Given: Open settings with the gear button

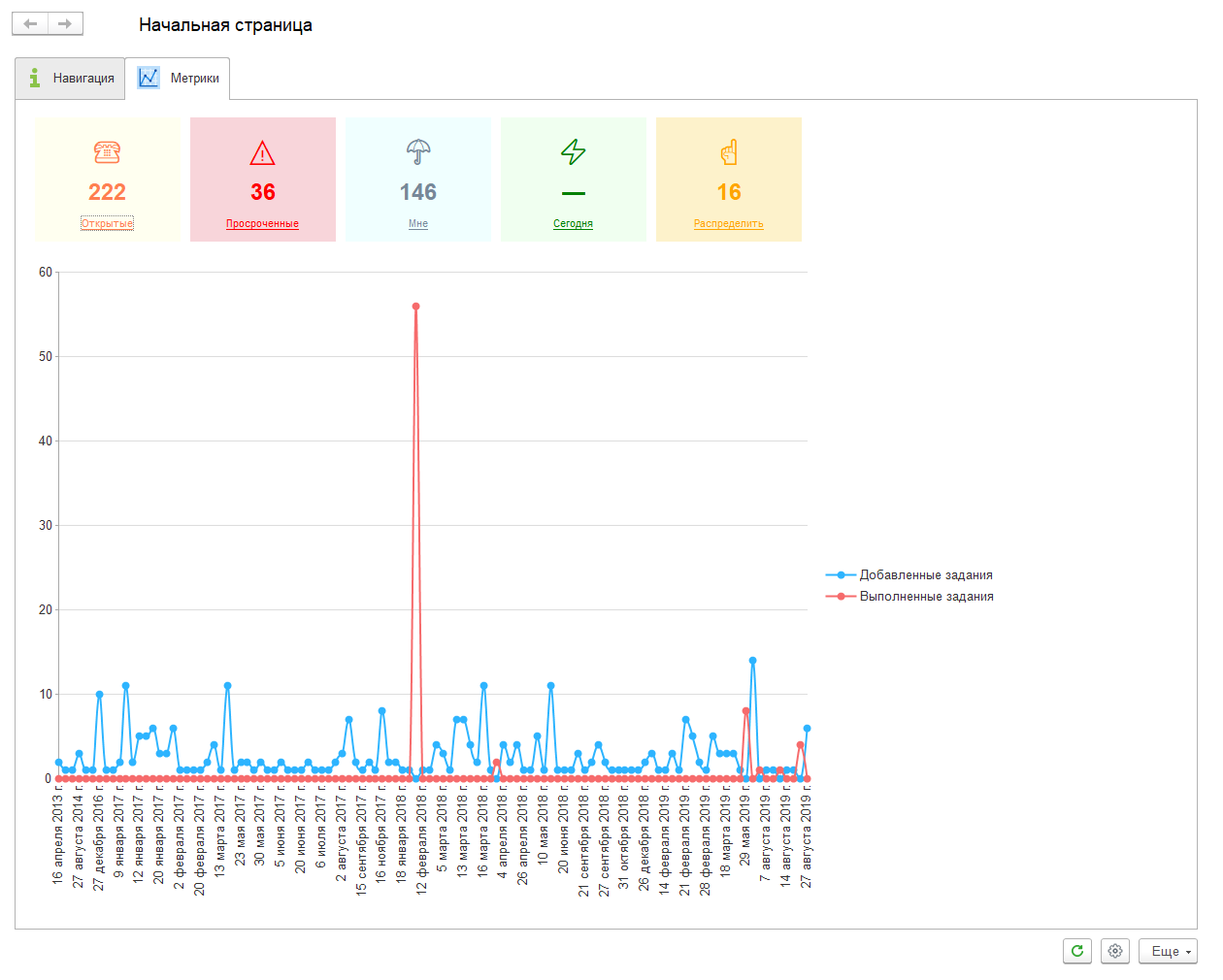Looking at the screenshot, I should (x=1115, y=951).
